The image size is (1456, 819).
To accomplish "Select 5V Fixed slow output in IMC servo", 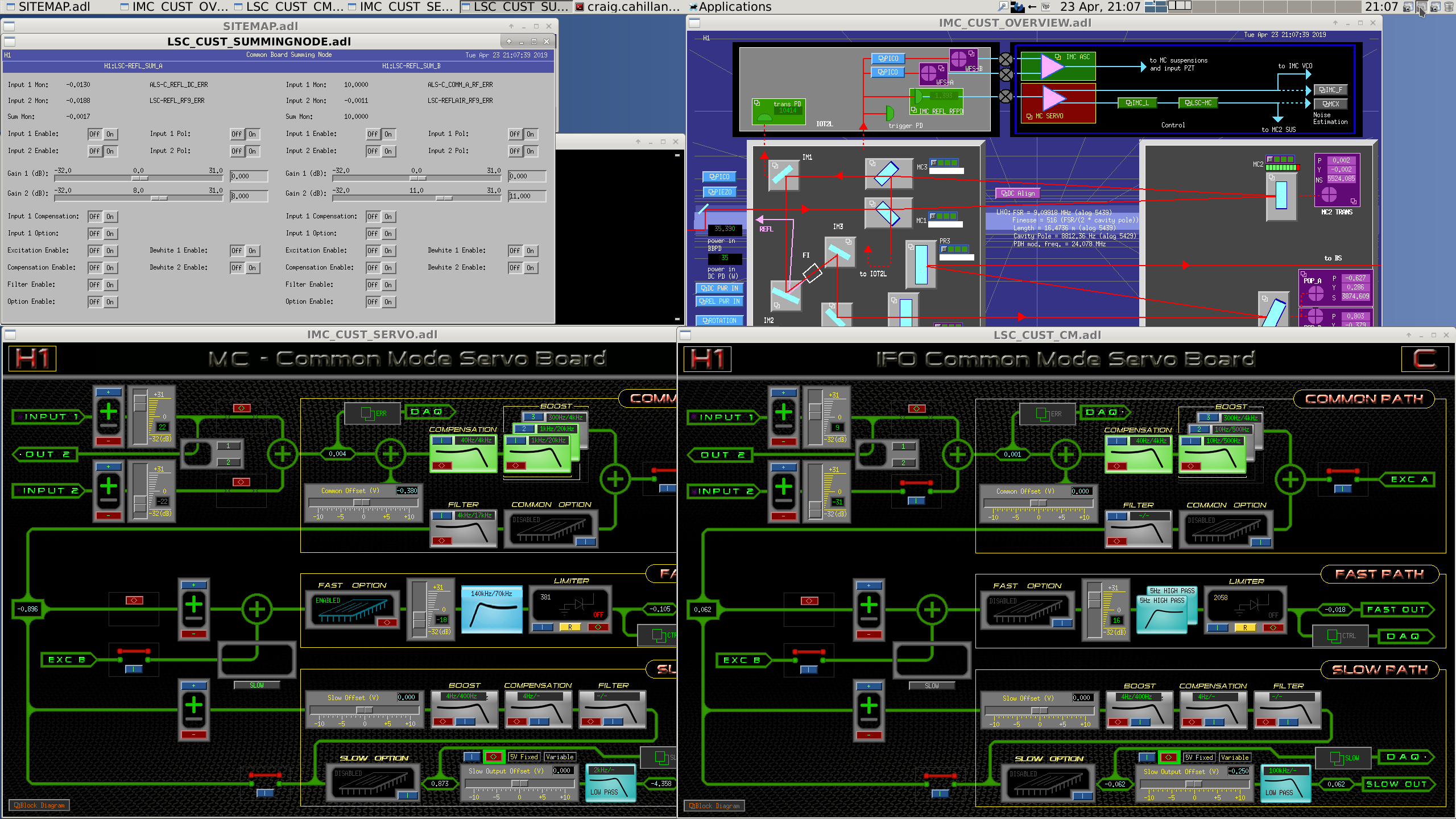I will pyautogui.click(x=524, y=757).
